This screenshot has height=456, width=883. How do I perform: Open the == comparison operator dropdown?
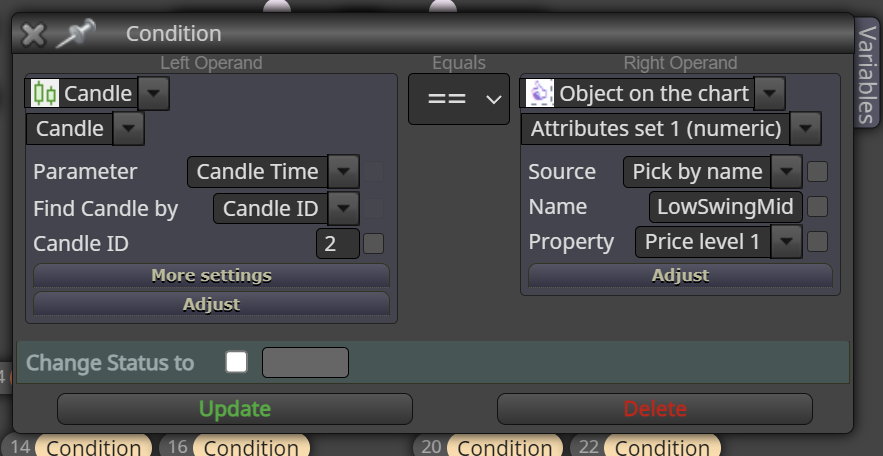(x=459, y=99)
